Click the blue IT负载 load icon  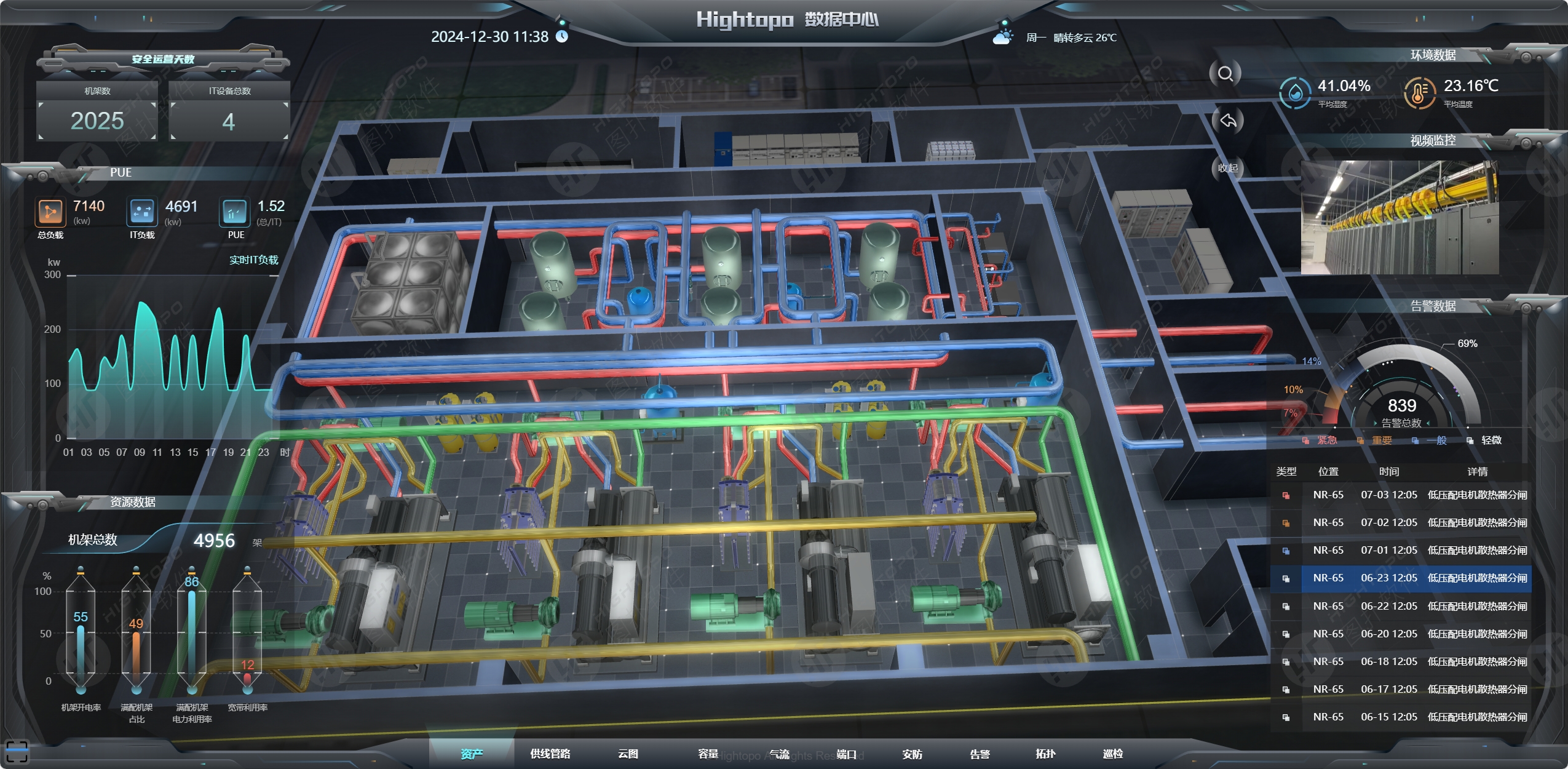tap(142, 212)
